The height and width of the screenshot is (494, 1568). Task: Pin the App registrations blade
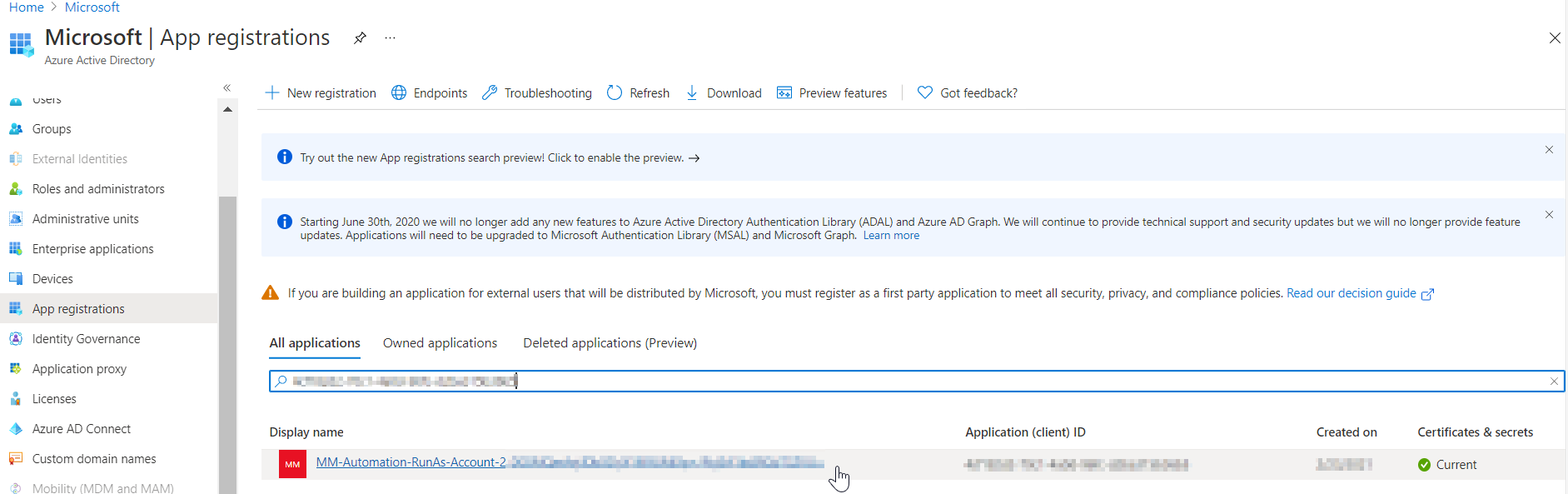pyautogui.click(x=360, y=38)
